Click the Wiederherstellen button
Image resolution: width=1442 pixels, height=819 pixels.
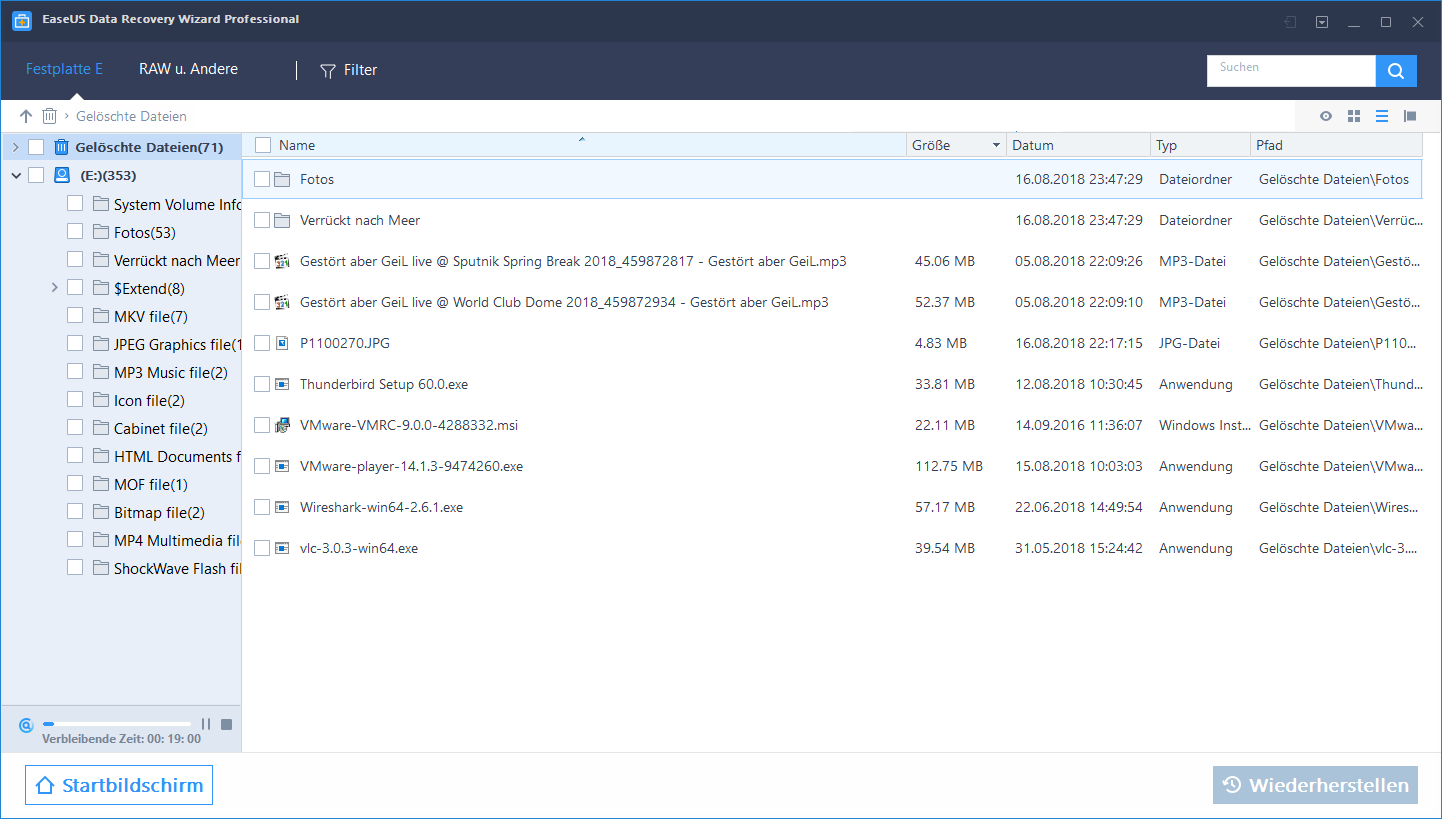click(x=1315, y=785)
